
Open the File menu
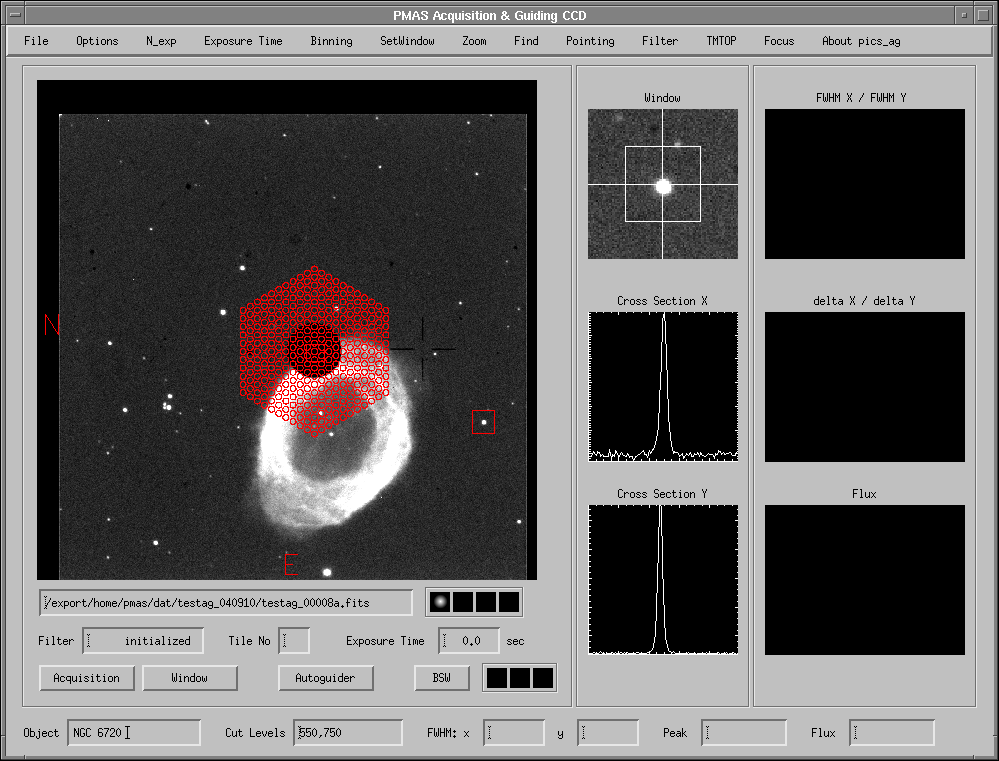[36, 41]
